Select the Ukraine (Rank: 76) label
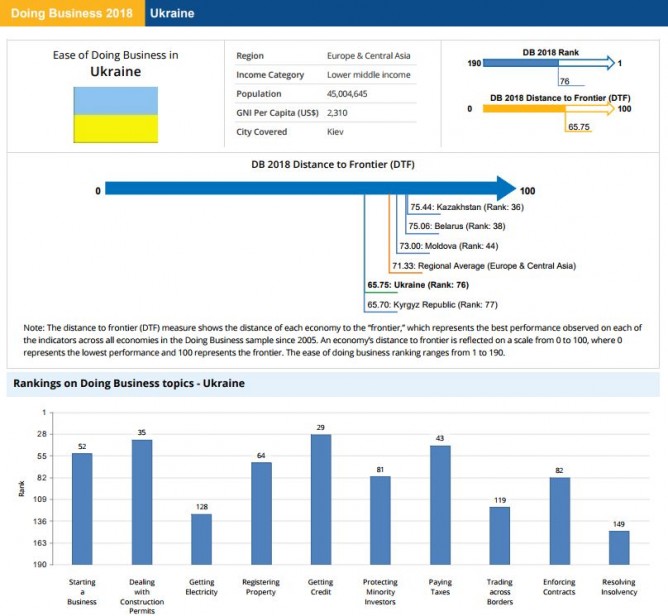Screen dimensions: 668x616 pyautogui.click(x=419, y=284)
